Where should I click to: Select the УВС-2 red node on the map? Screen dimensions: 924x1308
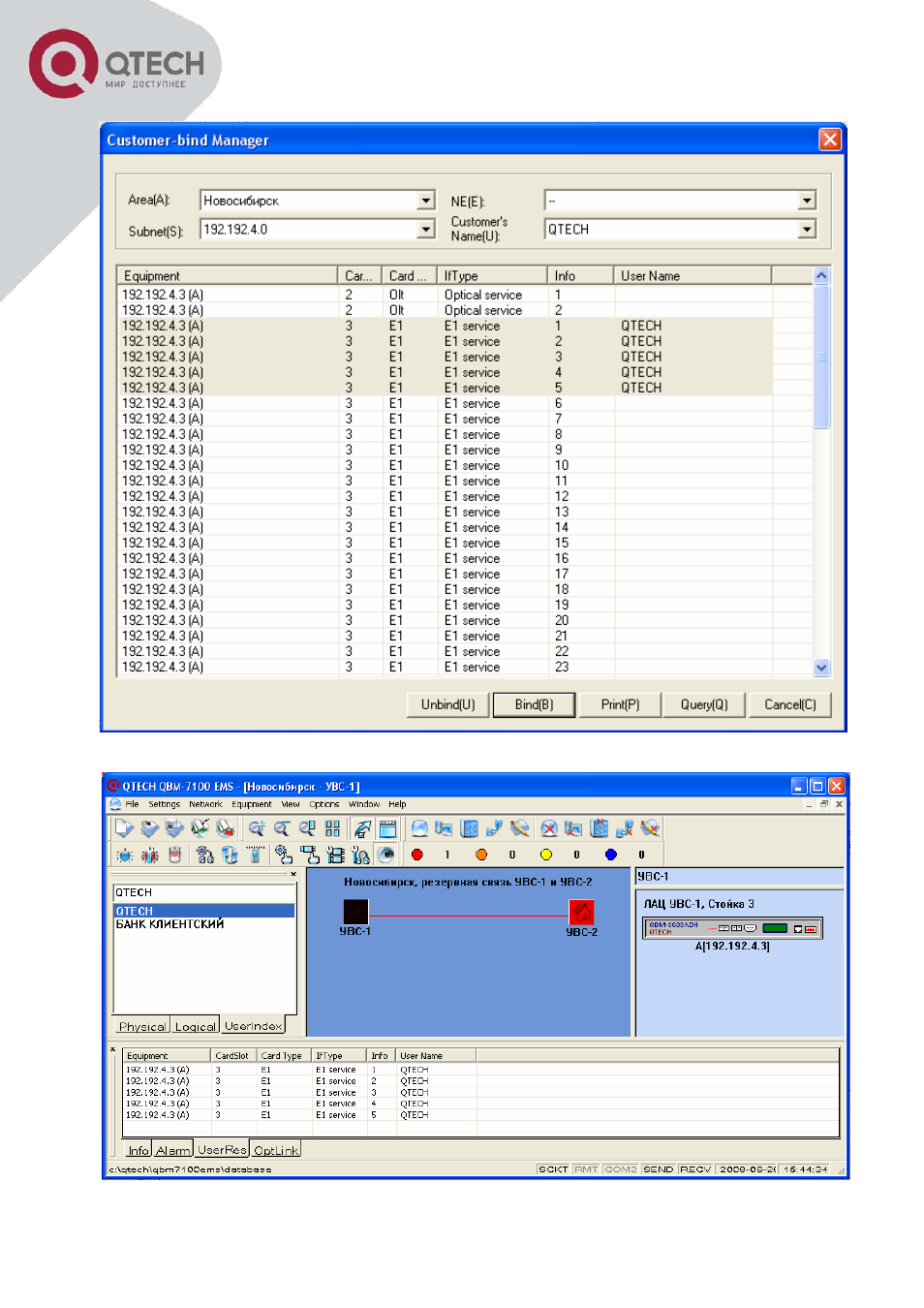tap(581, 912)
